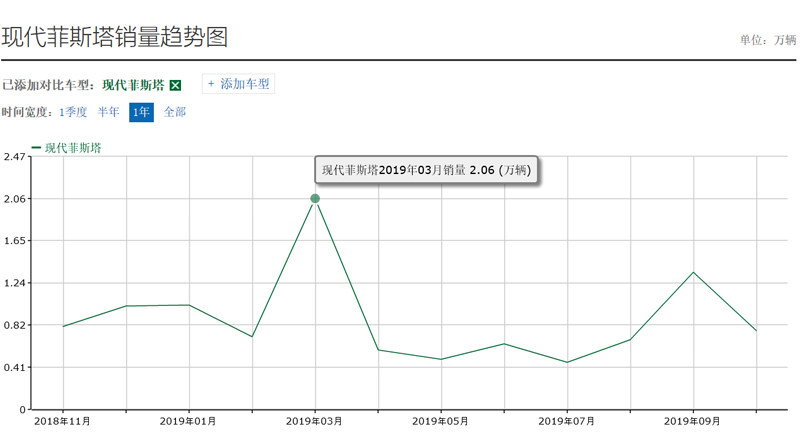Click the 现代菲斯塔销量趋势图 page title
This screenshot has width=800, height=446.
(114, 37)
